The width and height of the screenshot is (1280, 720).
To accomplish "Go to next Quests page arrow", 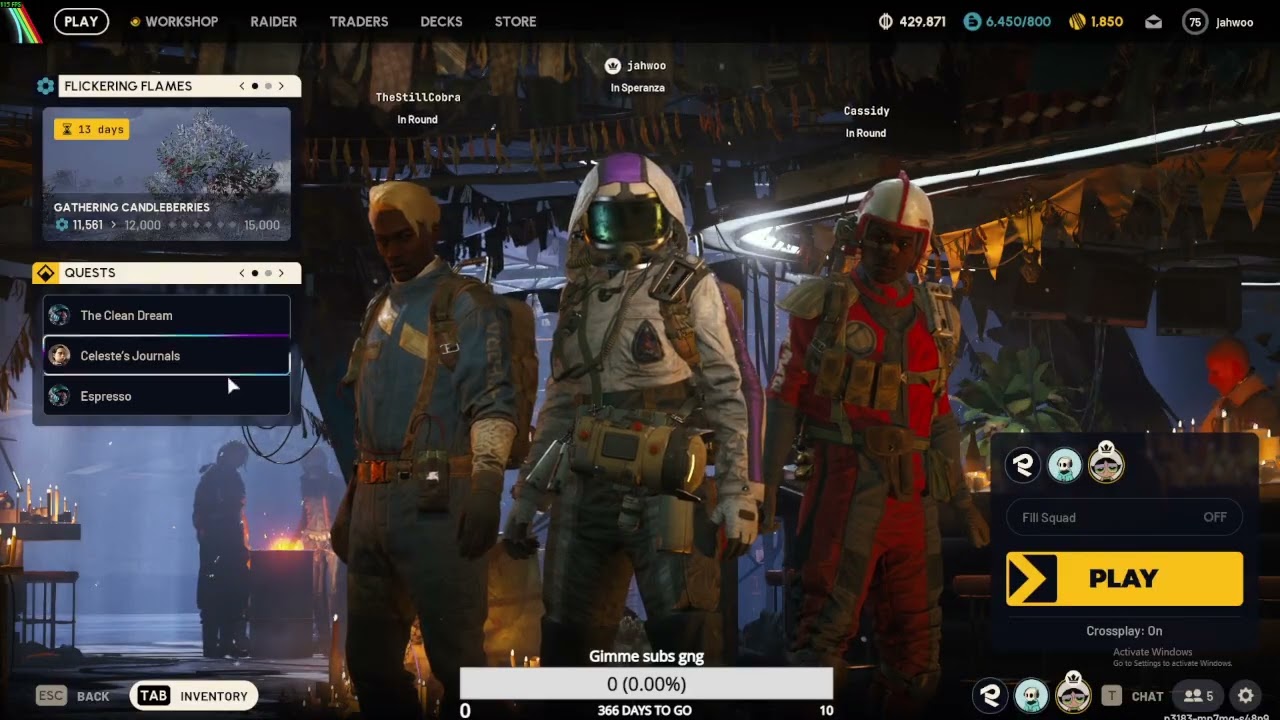I will 281,273.
